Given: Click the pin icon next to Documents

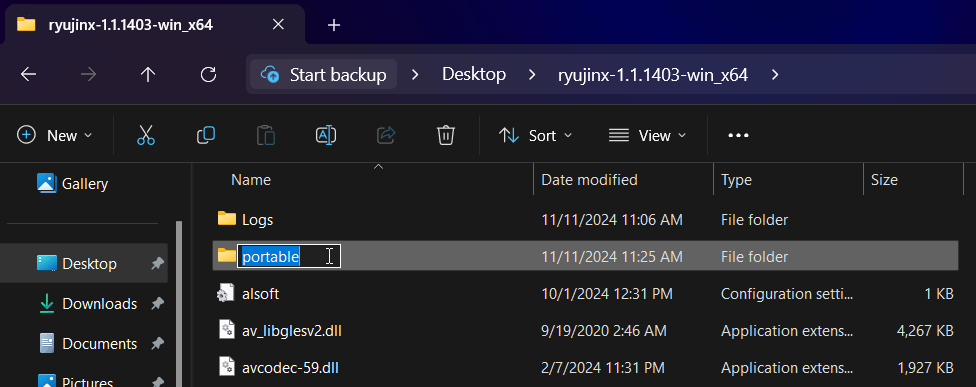Looking at the screenshot, I should tap(157, 343).
